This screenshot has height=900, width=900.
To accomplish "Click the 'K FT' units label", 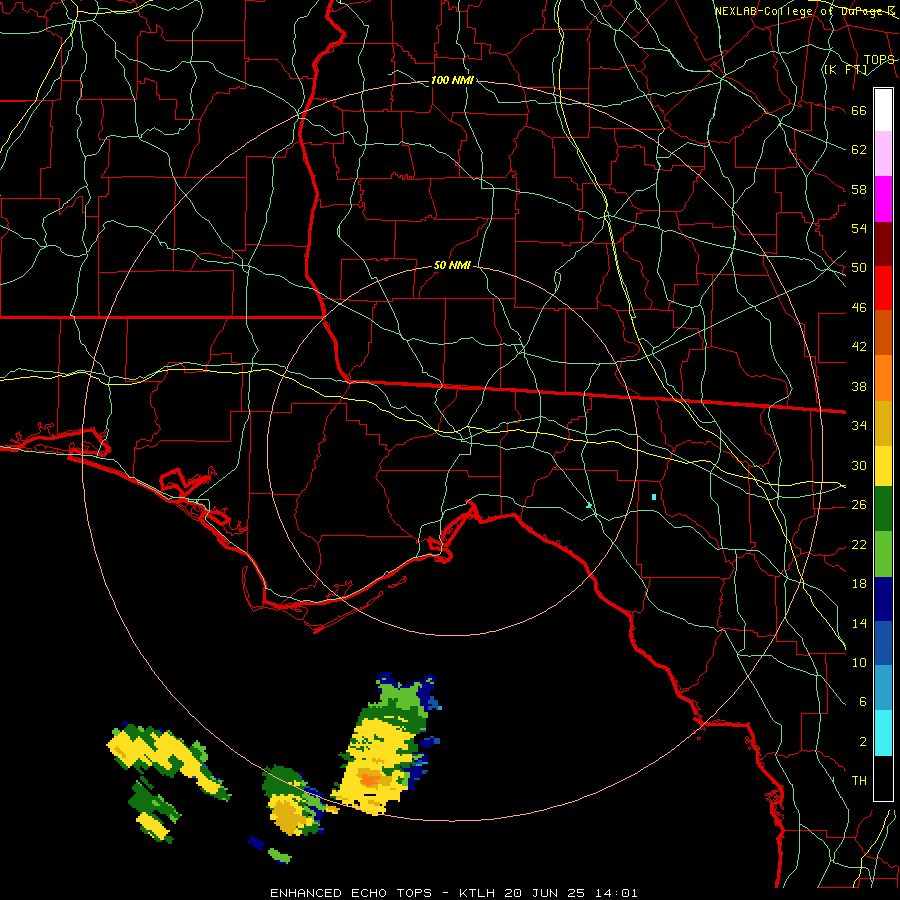I will point(847,70).
